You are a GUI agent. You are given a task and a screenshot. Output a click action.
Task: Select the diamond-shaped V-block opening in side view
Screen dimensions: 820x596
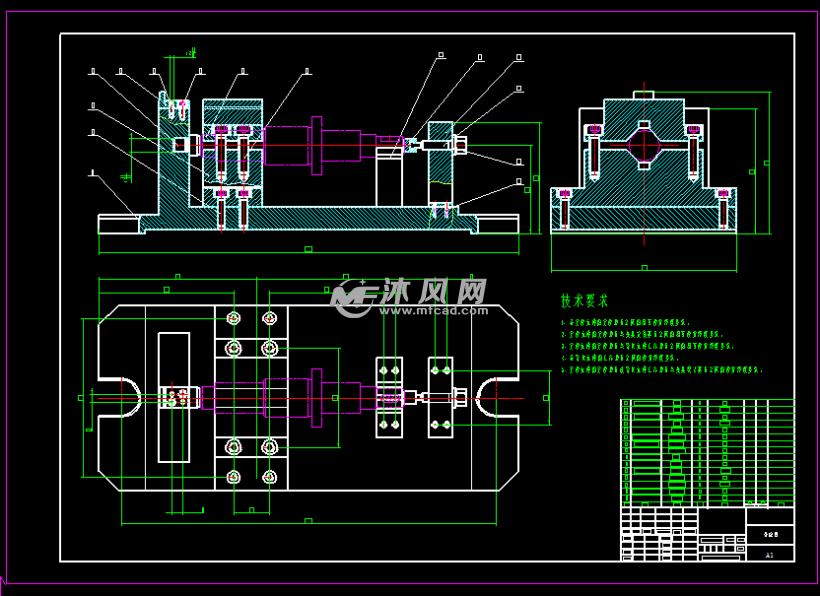pos(643,146)
